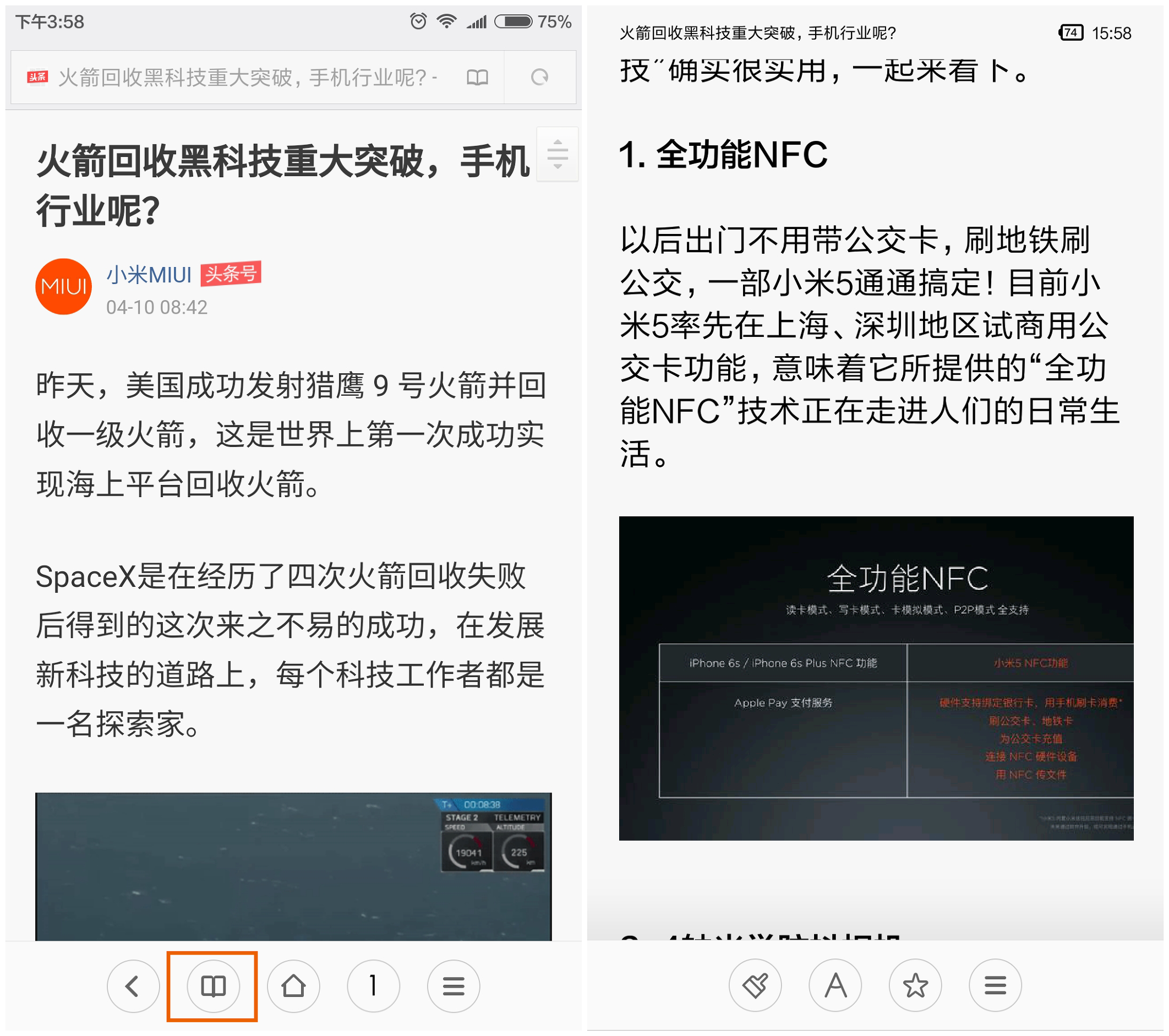
Task: Reload the page with the refresh icon
Action: (x=539, y=77)
